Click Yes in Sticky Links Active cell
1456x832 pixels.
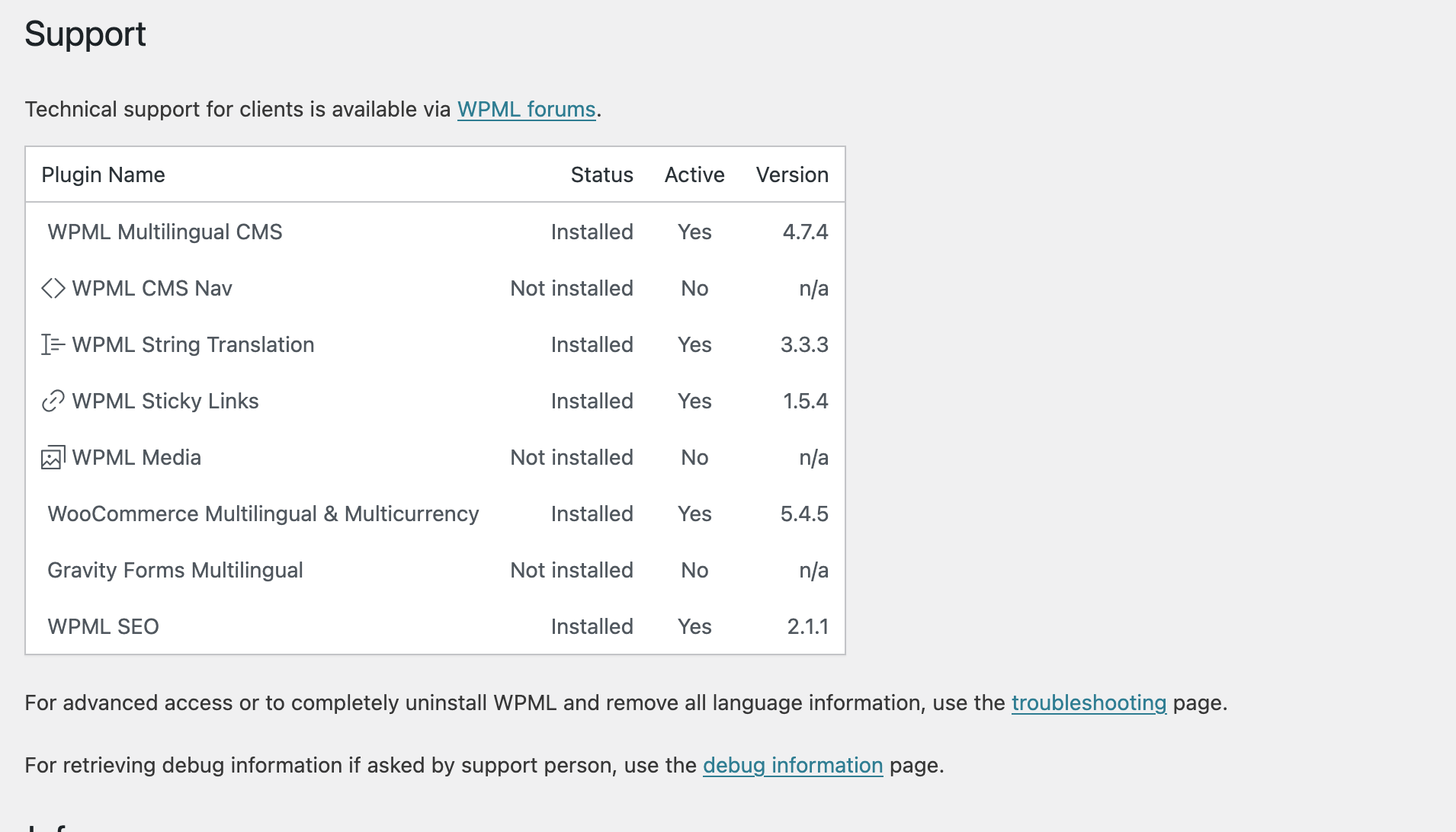tap(694, 401)
